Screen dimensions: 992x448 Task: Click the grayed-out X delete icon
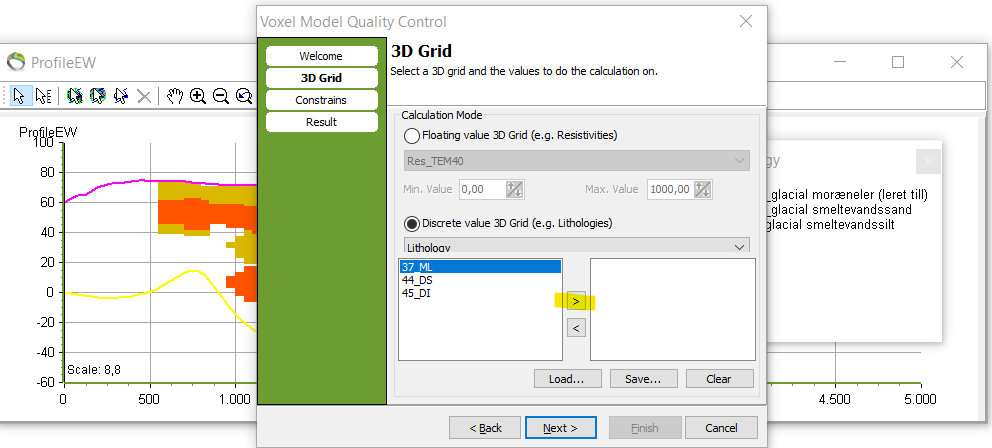pos(144,96)
